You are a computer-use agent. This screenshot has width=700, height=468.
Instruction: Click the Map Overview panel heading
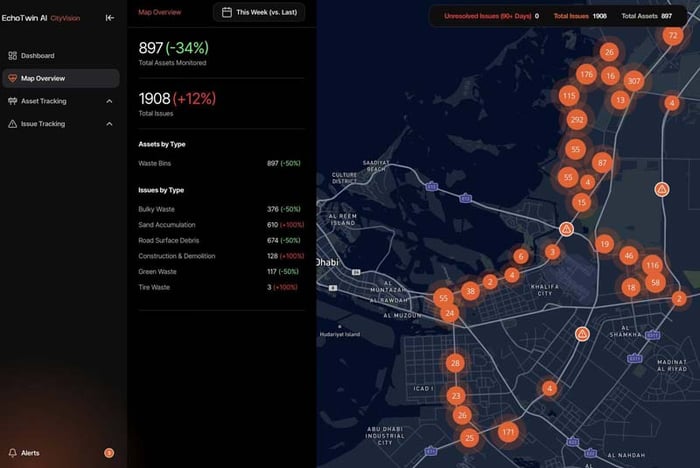pos(160,12)
